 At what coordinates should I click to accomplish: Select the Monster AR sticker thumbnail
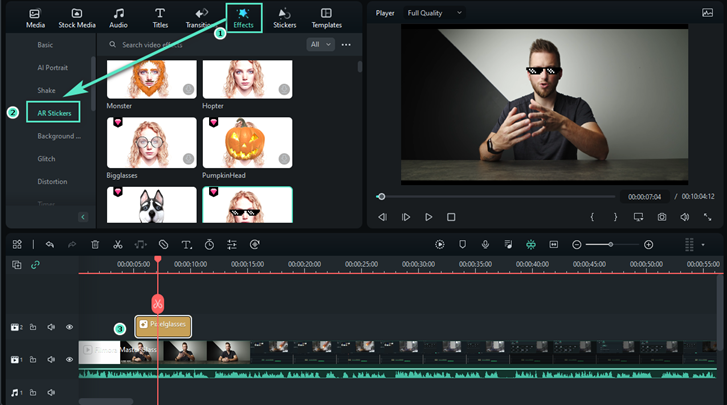tap(152, 79)
